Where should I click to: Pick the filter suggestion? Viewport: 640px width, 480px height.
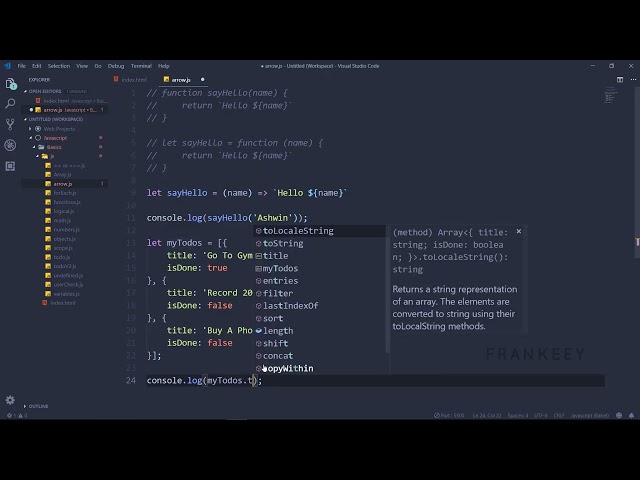[x=319, y=293]
